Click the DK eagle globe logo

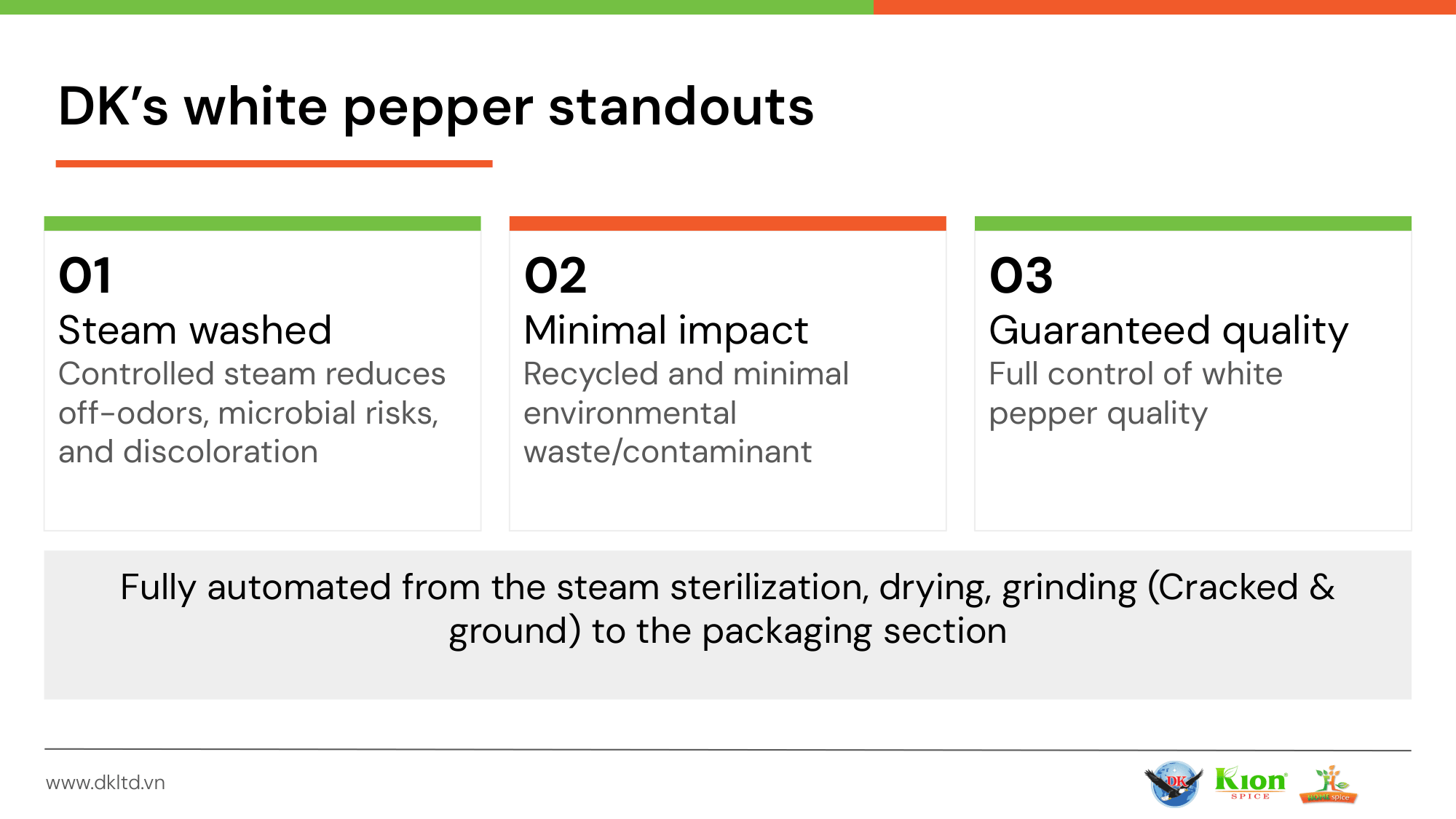[1173, 783]
